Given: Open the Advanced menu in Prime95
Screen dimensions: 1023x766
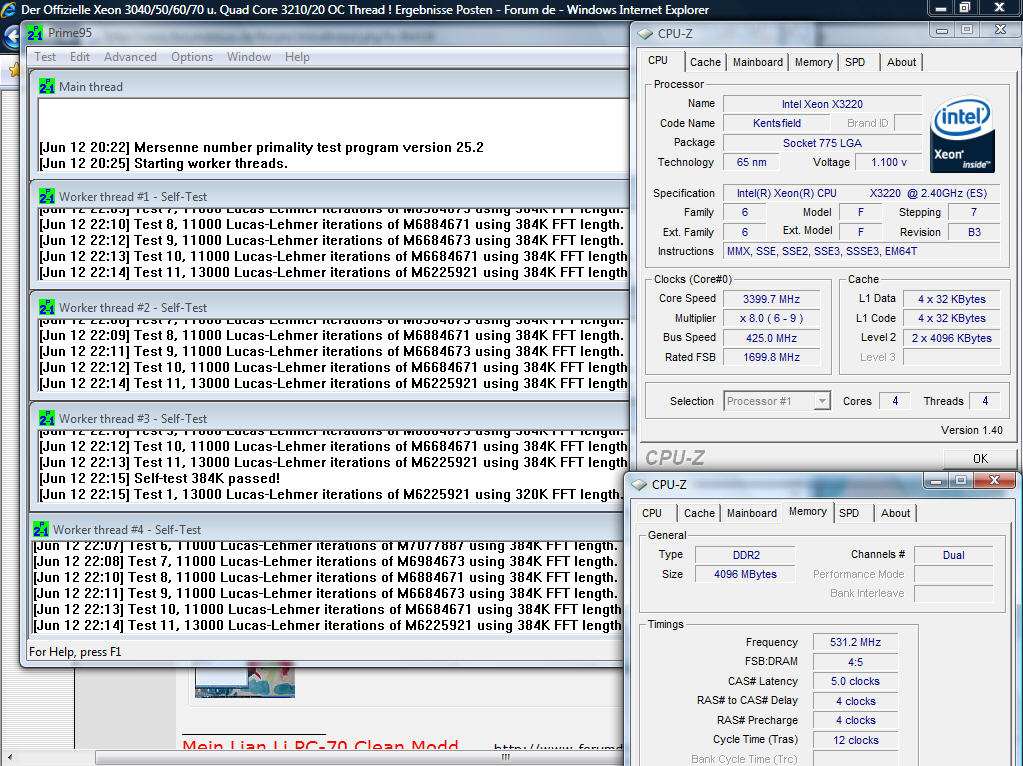Looking at the screenshot, I should 130,57.
